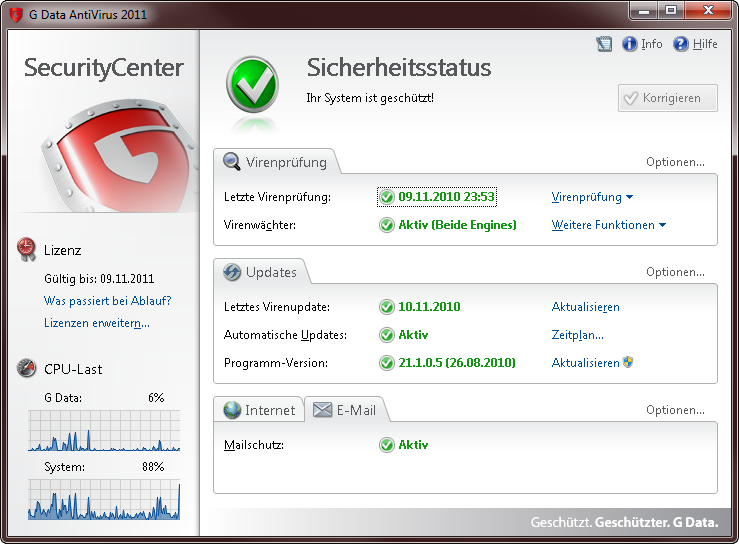The width and height of the screenshot is (739, 544).
Task: Click green check beside 10.11.2010
Action: [x=387, y=307]
